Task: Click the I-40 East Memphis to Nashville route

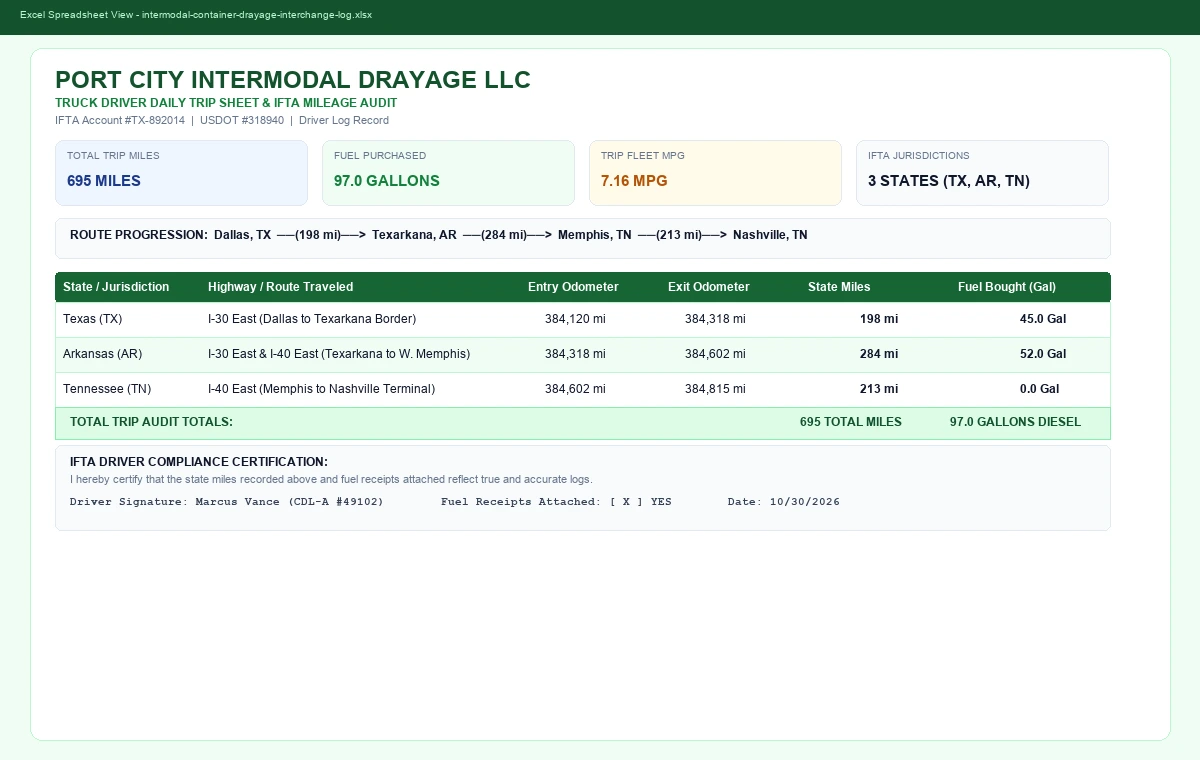Action: click(321, 389)
